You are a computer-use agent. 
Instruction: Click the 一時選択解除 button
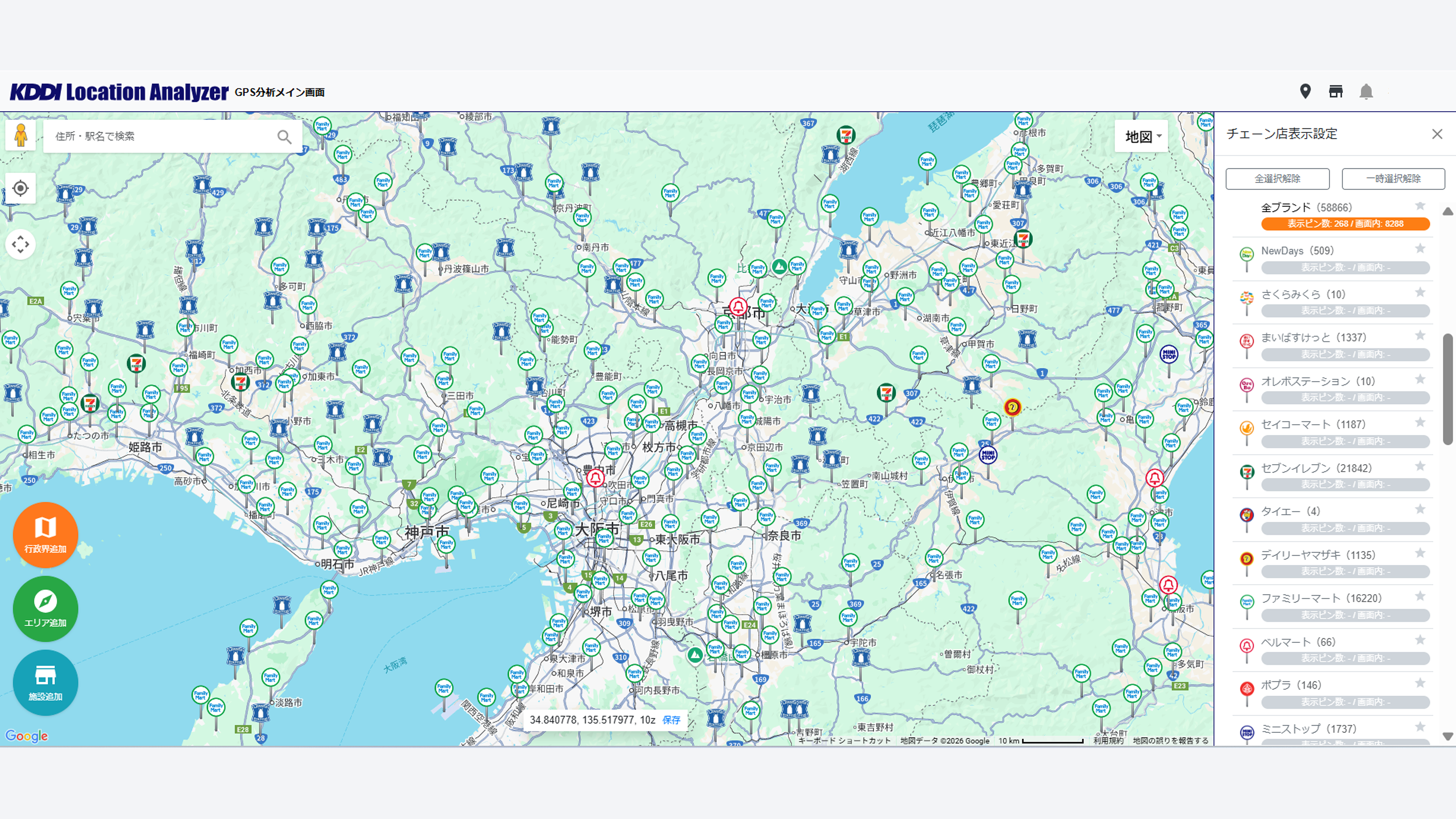(1393, 179)
